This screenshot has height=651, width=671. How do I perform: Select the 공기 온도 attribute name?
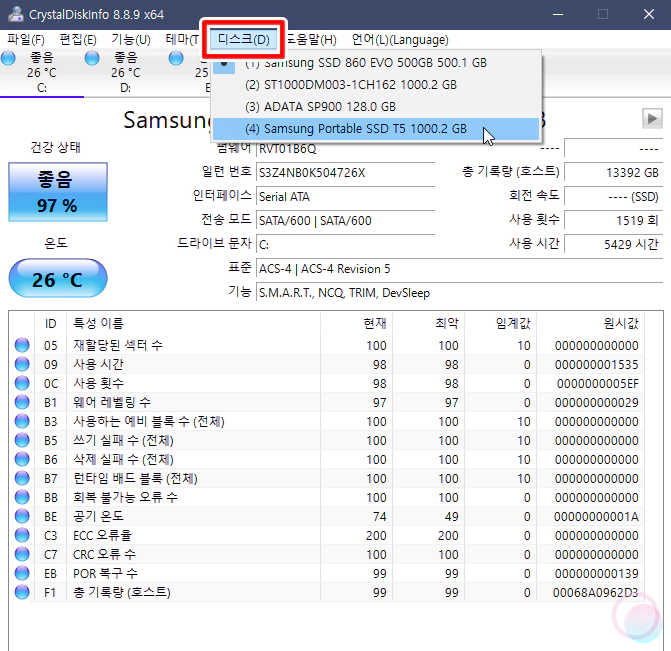pos(98,516)
